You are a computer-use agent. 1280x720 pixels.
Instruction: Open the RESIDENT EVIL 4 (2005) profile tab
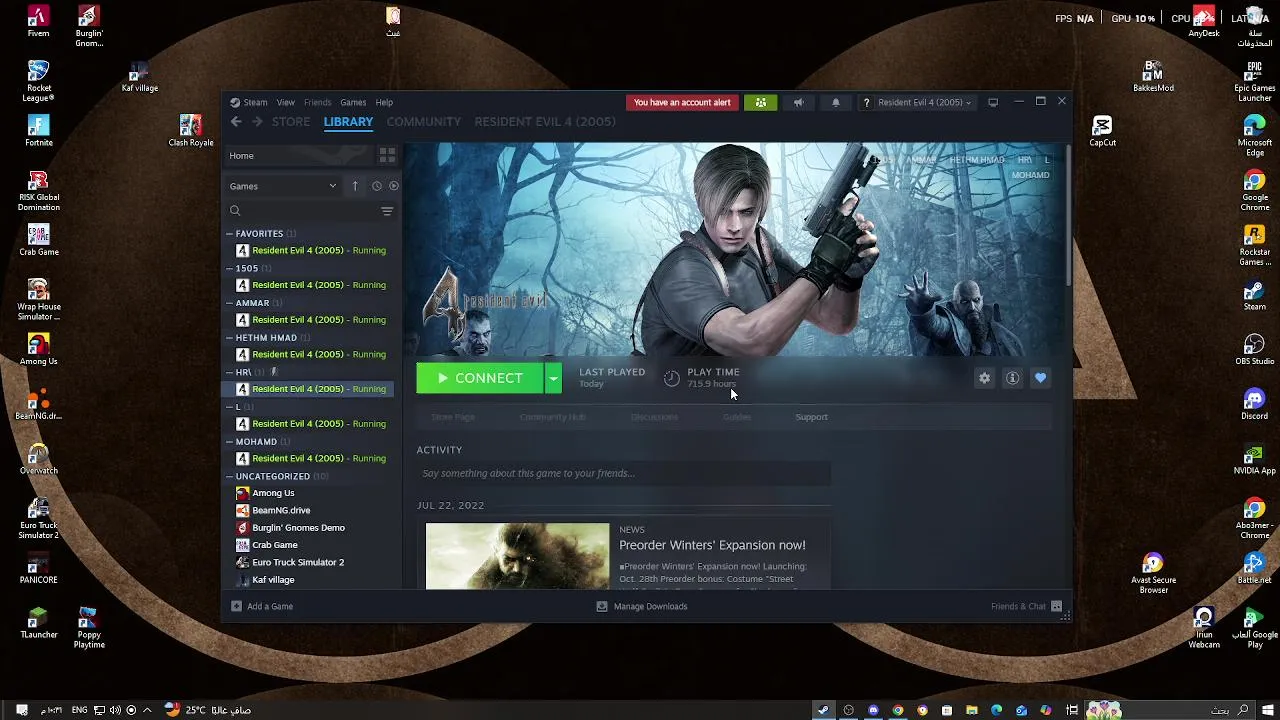[x=545, y=122]
